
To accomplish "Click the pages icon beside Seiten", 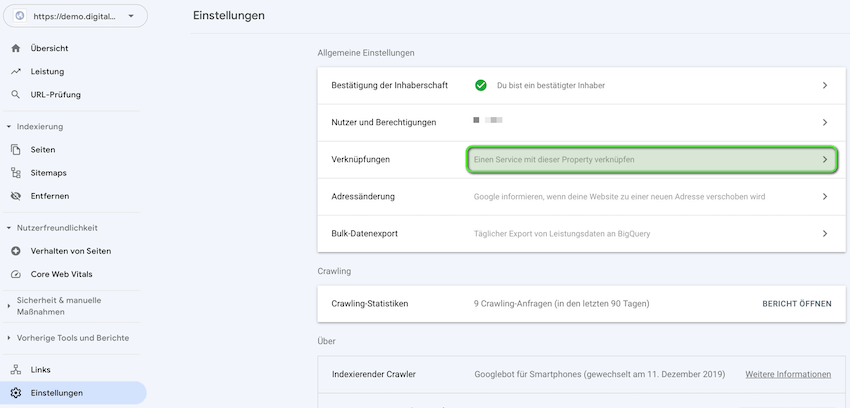I will pyautogui.click(x=16, y=150).
